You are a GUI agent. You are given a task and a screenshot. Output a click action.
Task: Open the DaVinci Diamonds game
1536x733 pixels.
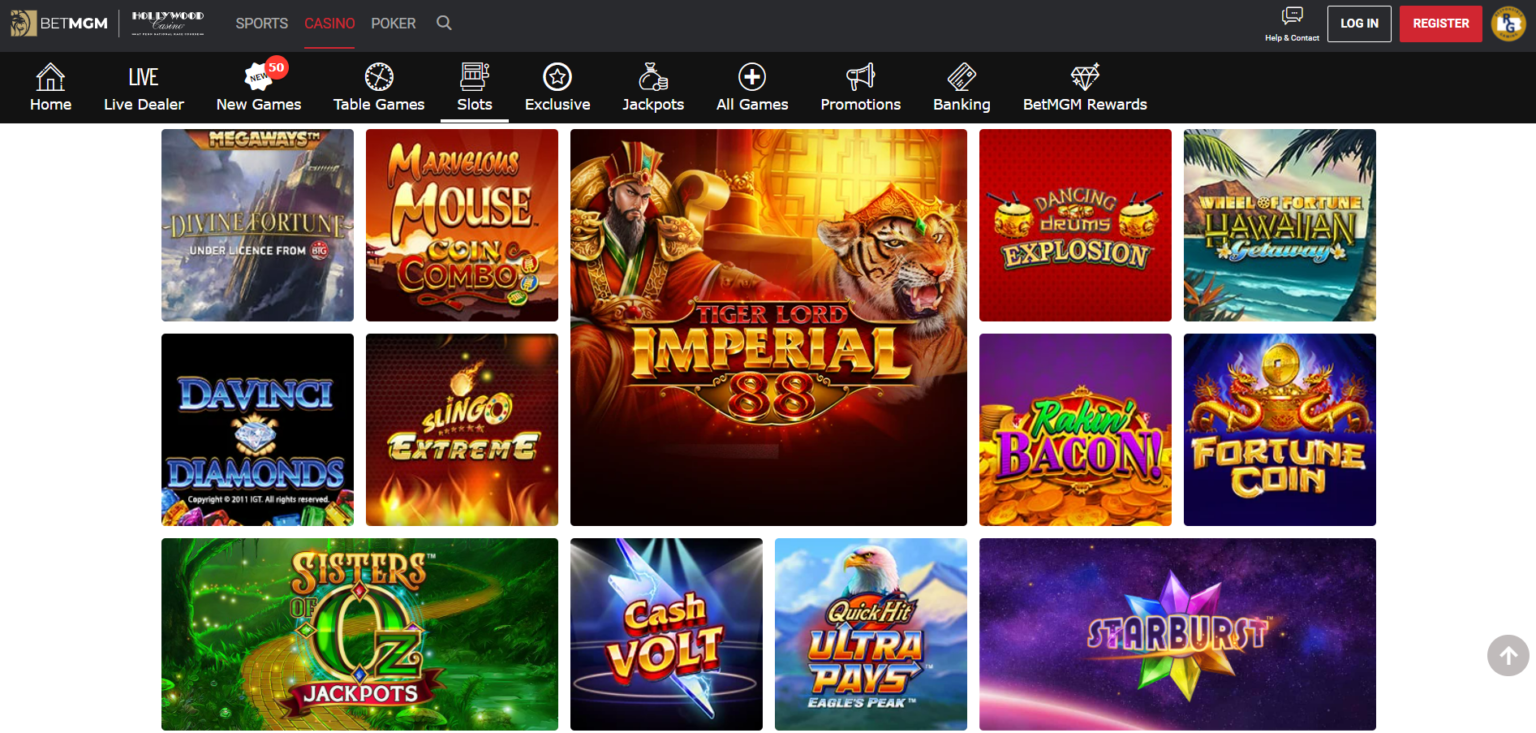[x=258, y=430]
